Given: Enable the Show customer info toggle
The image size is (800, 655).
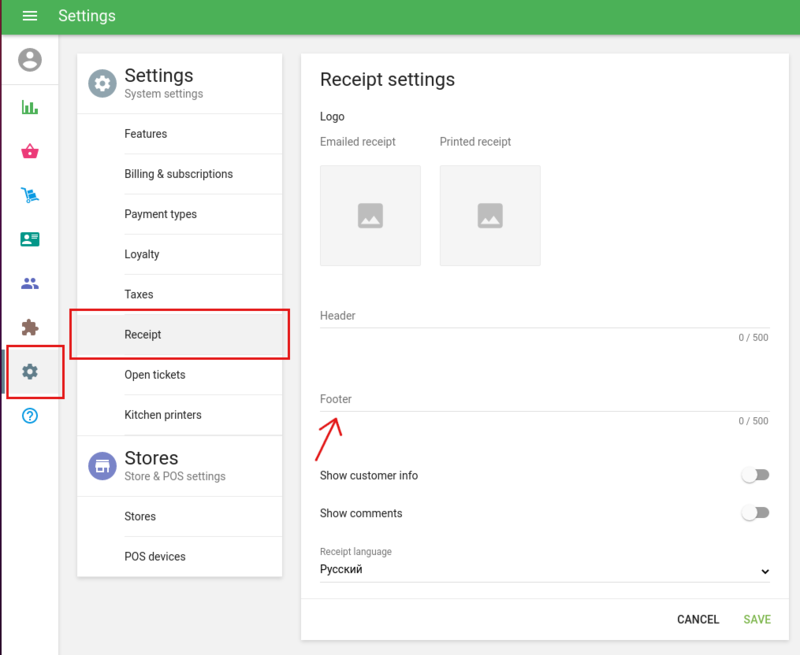Looking at the screenshot, I should click(755, 475).
